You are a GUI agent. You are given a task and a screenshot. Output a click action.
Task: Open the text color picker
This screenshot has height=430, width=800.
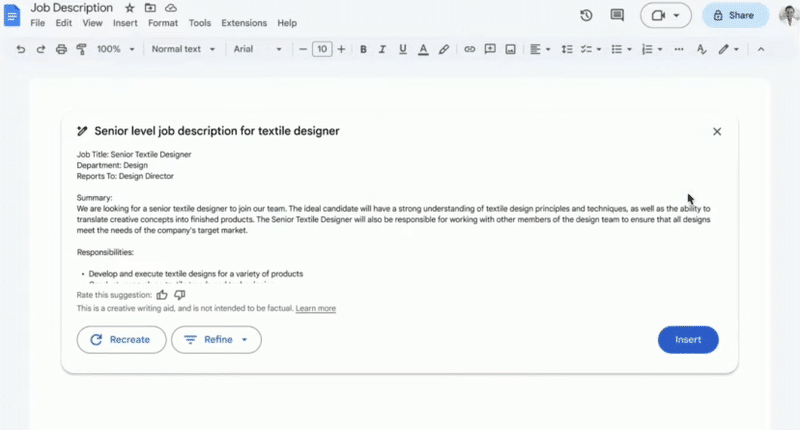423,49
